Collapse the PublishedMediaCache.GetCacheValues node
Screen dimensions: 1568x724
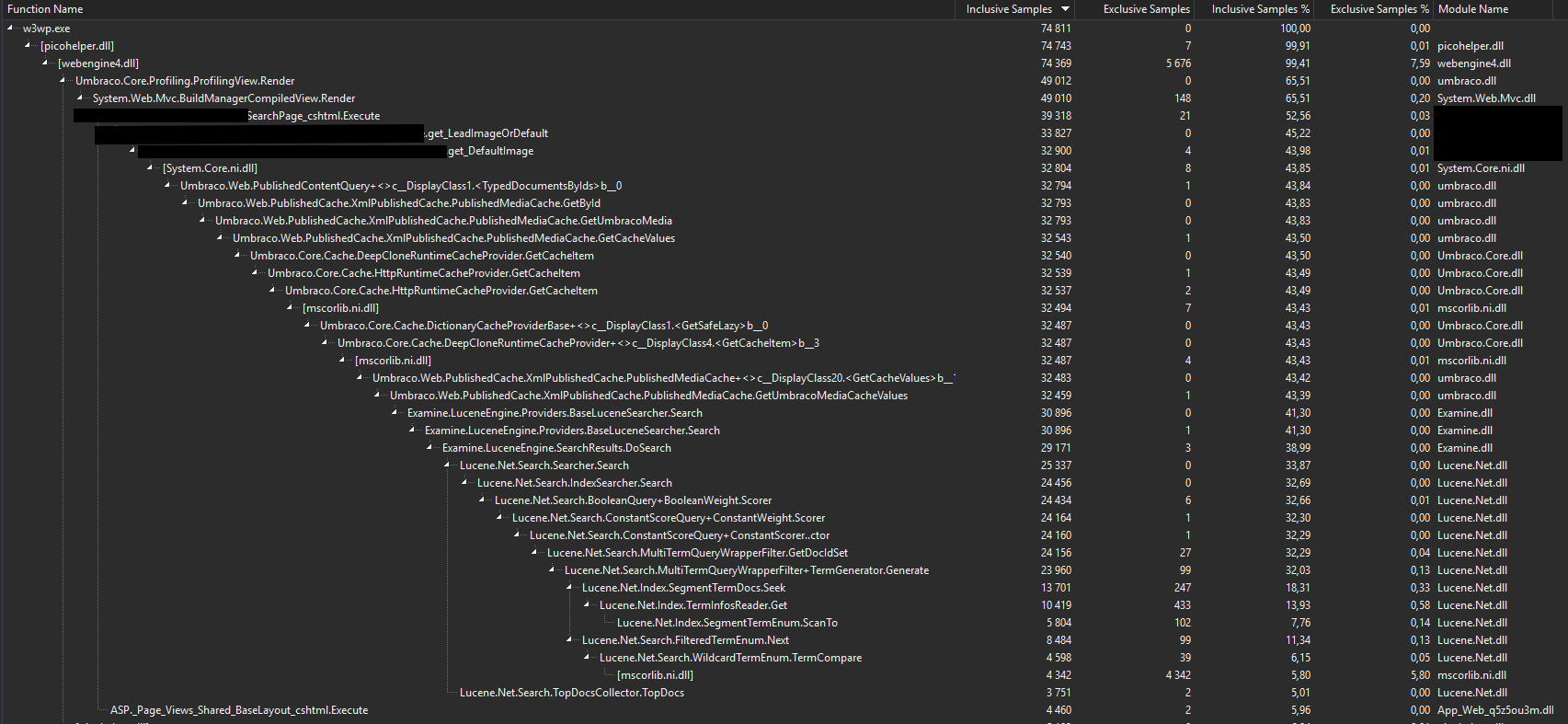point(221,238)
